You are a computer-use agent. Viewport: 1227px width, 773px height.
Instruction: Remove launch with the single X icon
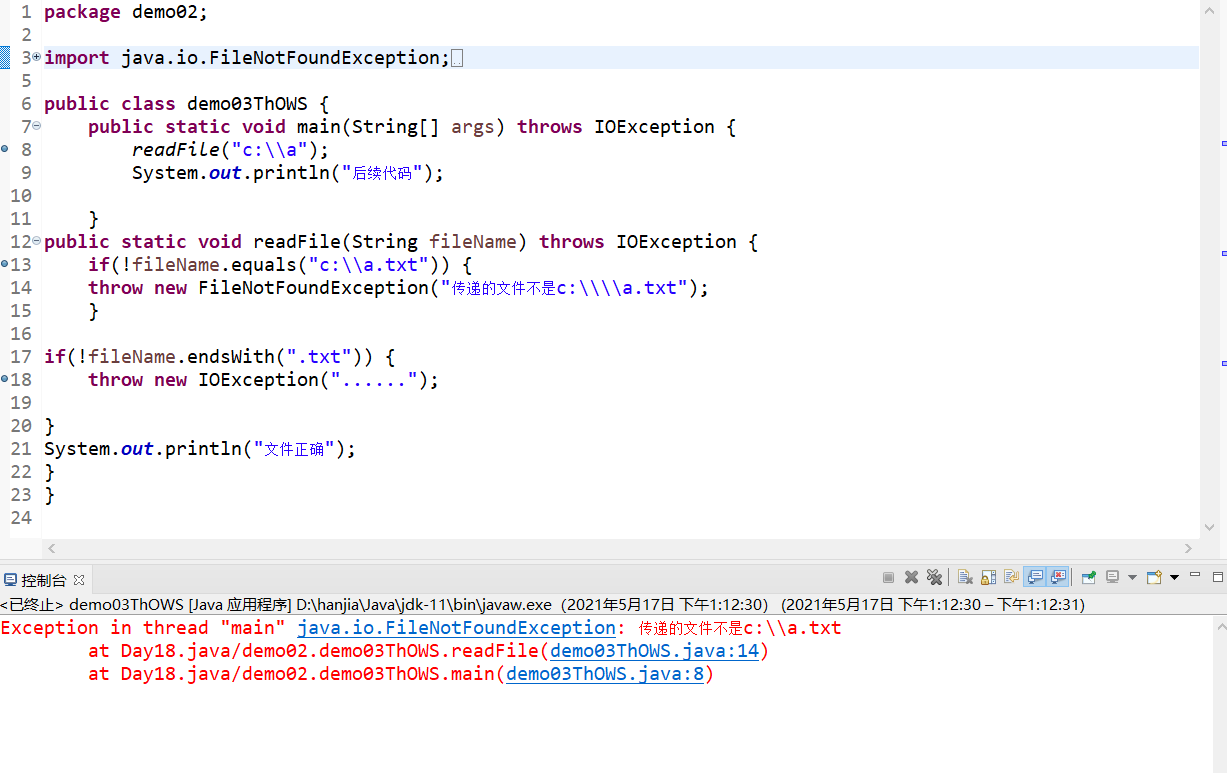pyautogui.click(x=911, y=577)
